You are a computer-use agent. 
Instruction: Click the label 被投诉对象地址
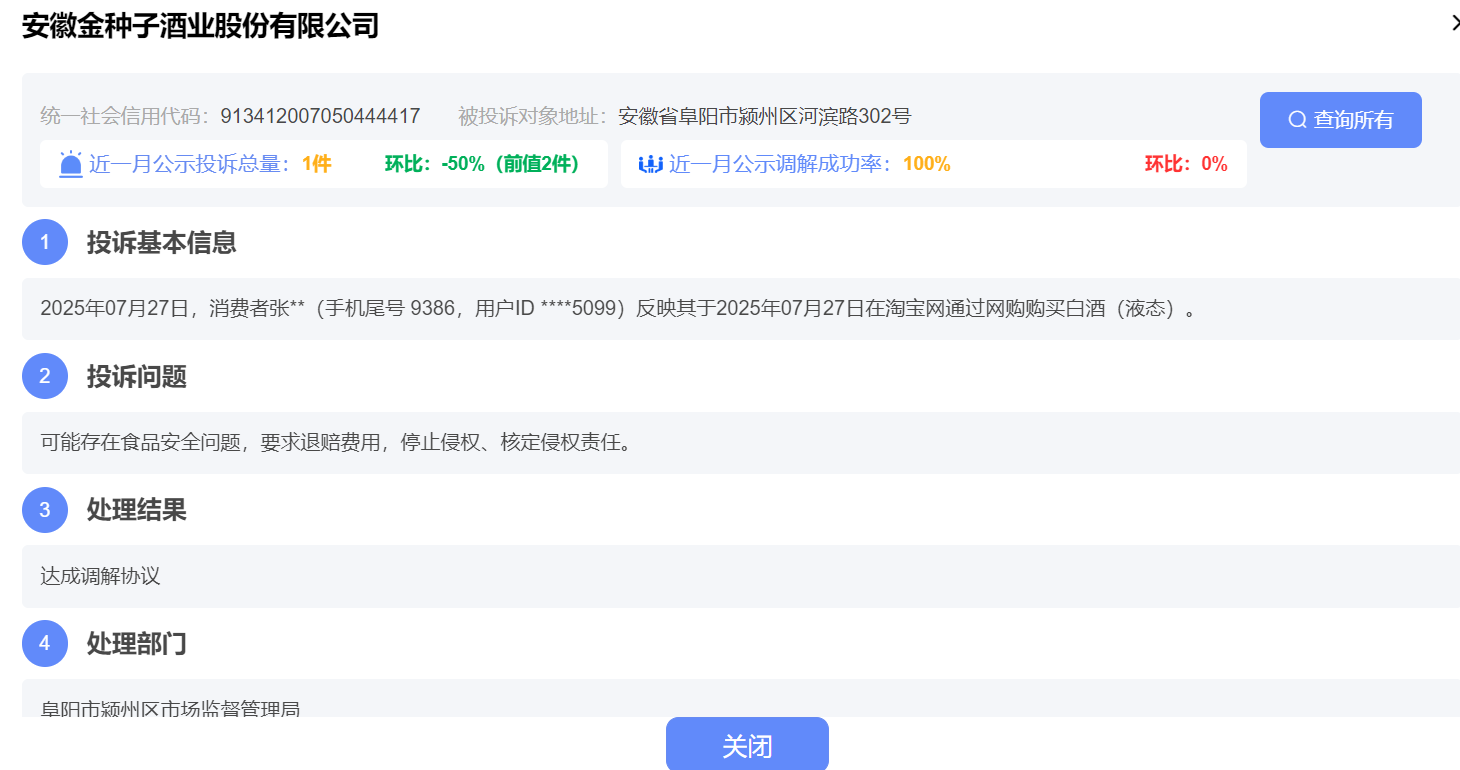coord(533,117)
